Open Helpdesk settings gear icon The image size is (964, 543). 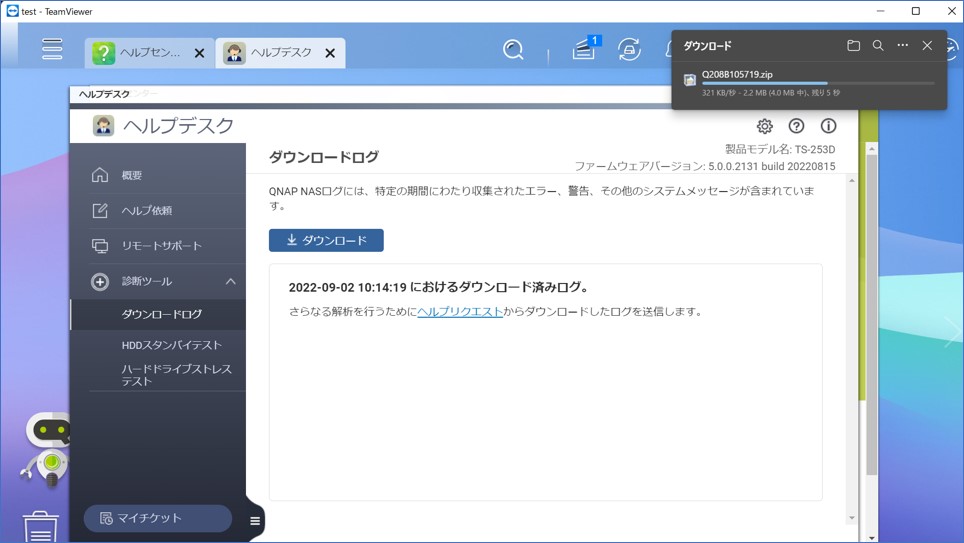click(764, 126)
